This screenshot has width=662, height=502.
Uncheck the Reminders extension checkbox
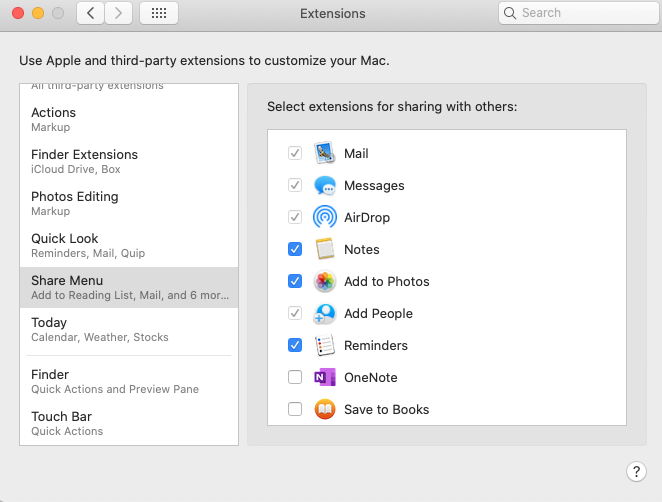(x=295, y=345)
